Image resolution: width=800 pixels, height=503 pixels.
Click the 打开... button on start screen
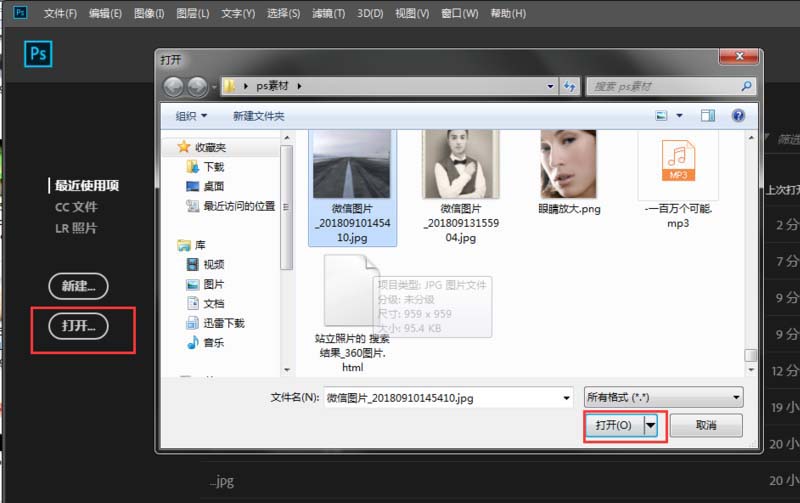(x=79, y=326)
